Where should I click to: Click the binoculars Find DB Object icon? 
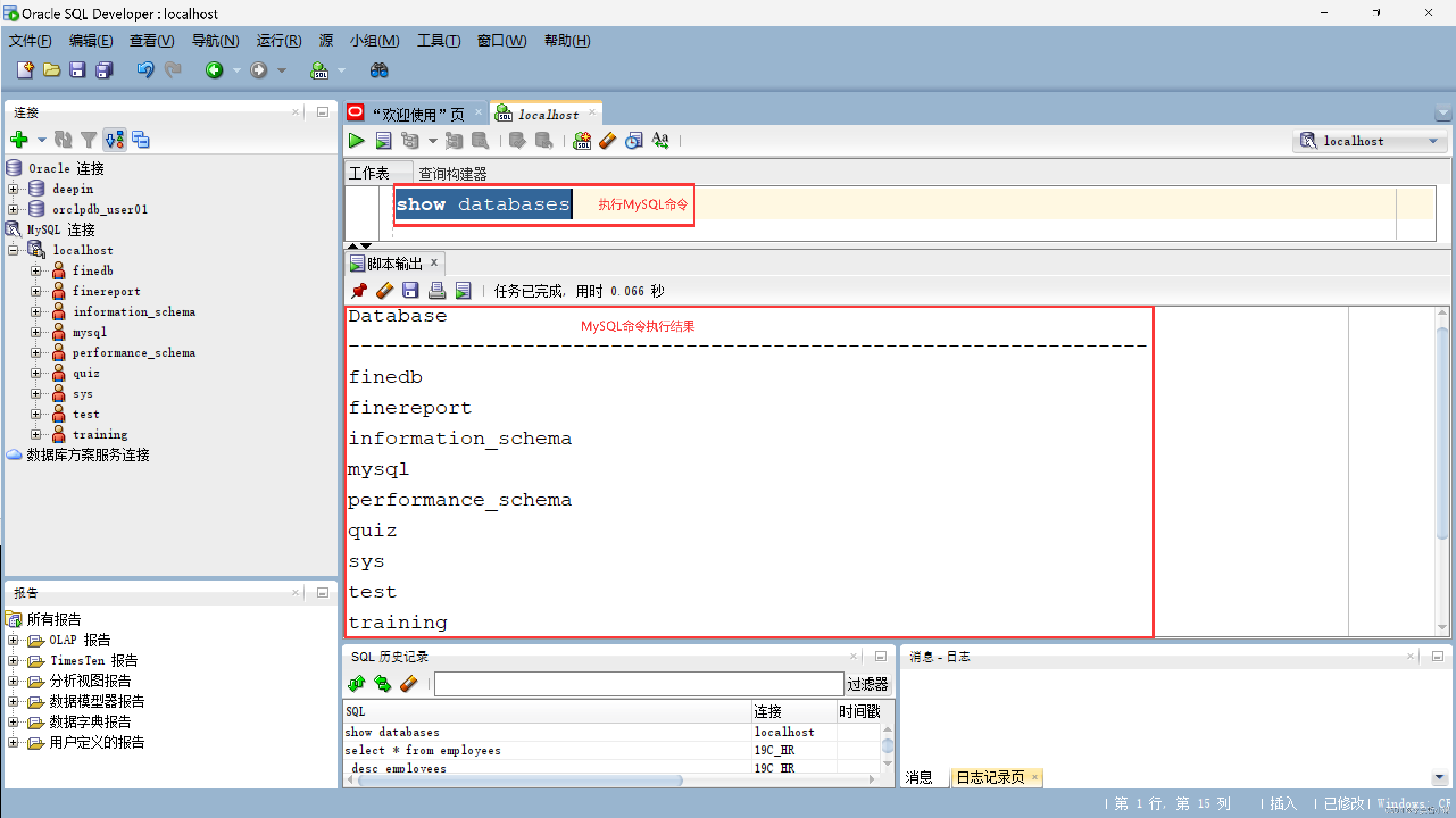pyautogui.click(x=379, y=70)
